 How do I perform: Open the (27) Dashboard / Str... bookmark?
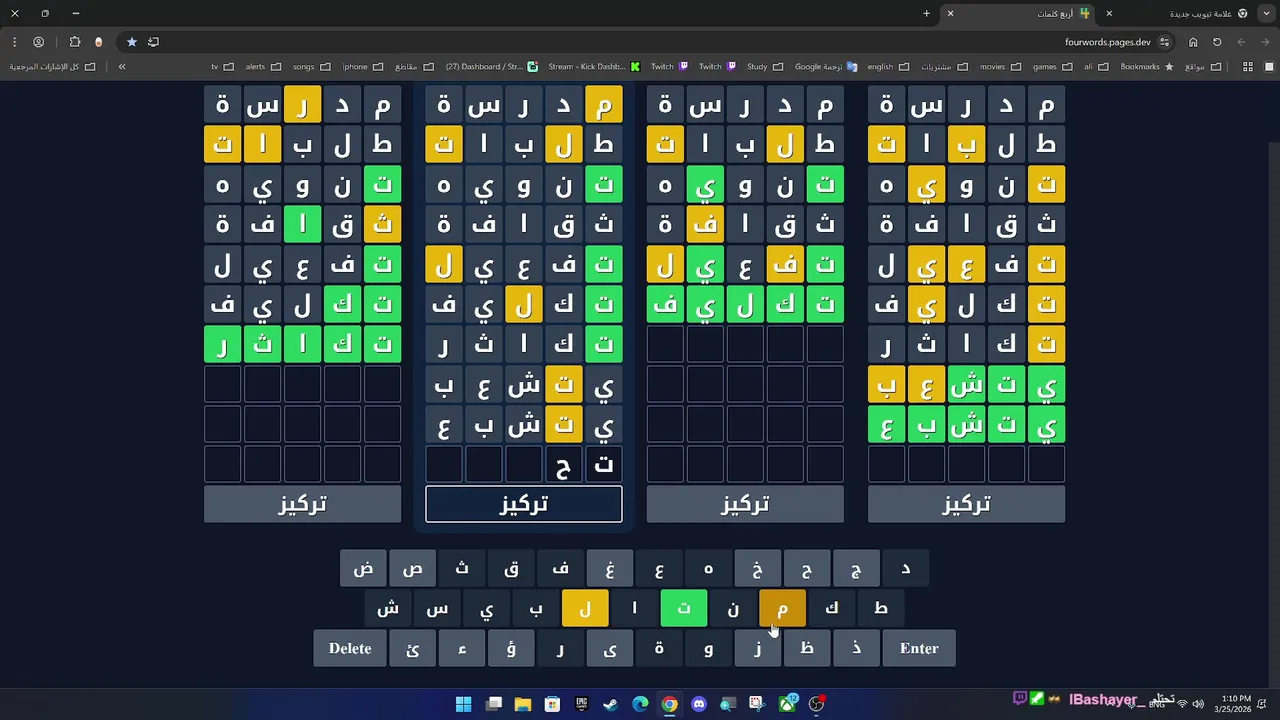[492, 67]
